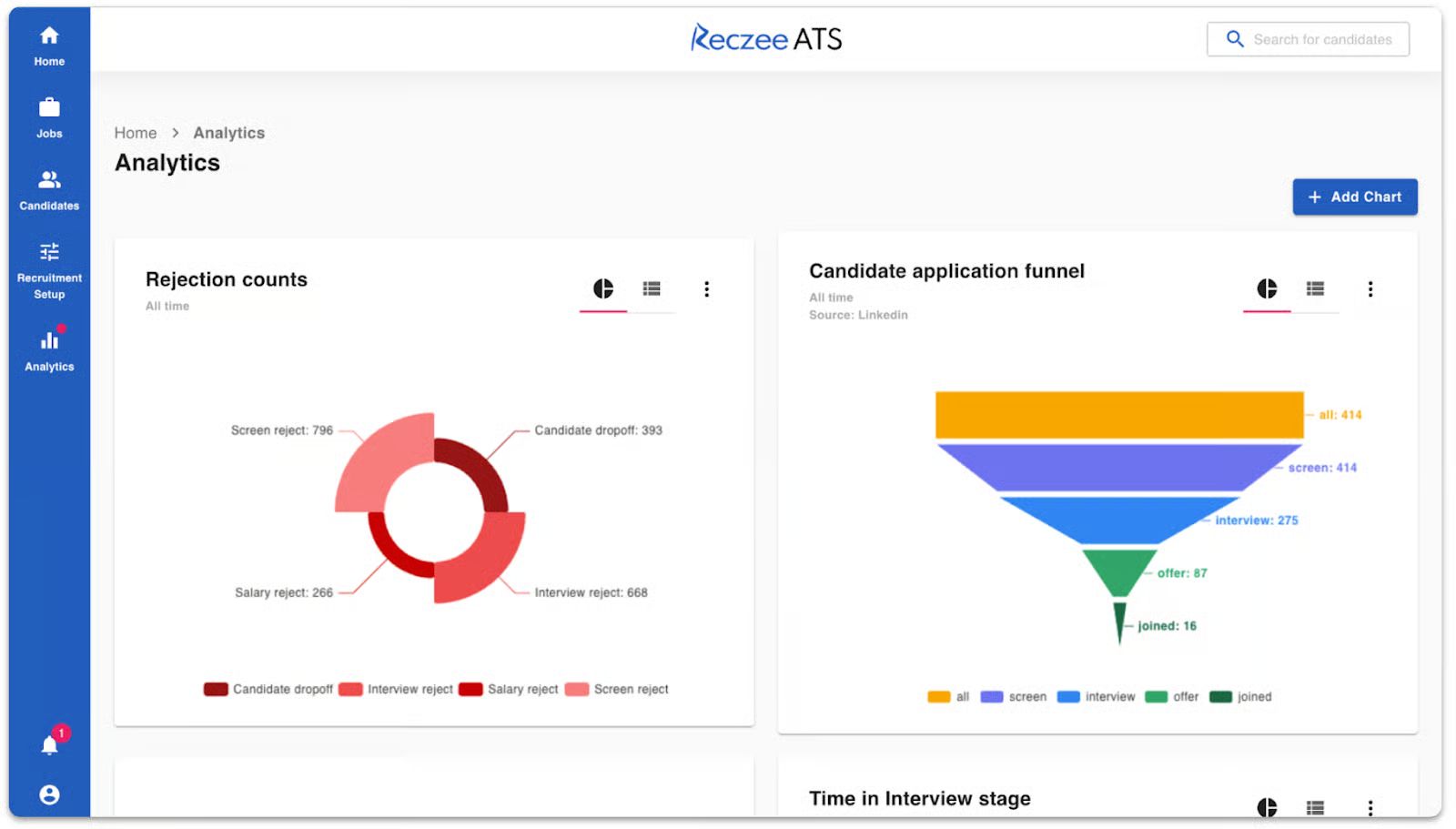Click the Rejection counts card title
The height and width of the screenshot is (829, 1456).
[227, 279]
